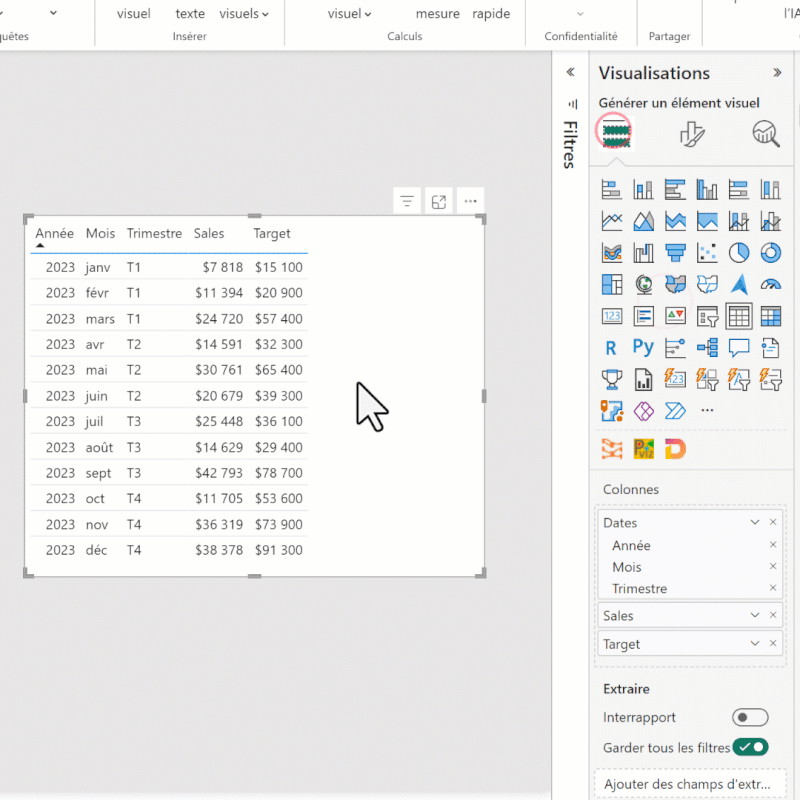Click the focus mode icon above table

(x=439, y=201)
